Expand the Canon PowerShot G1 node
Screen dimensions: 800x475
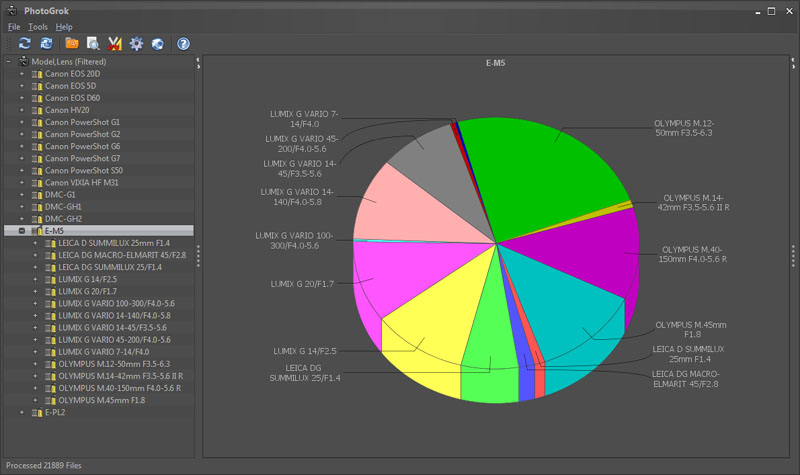(21, 122)
